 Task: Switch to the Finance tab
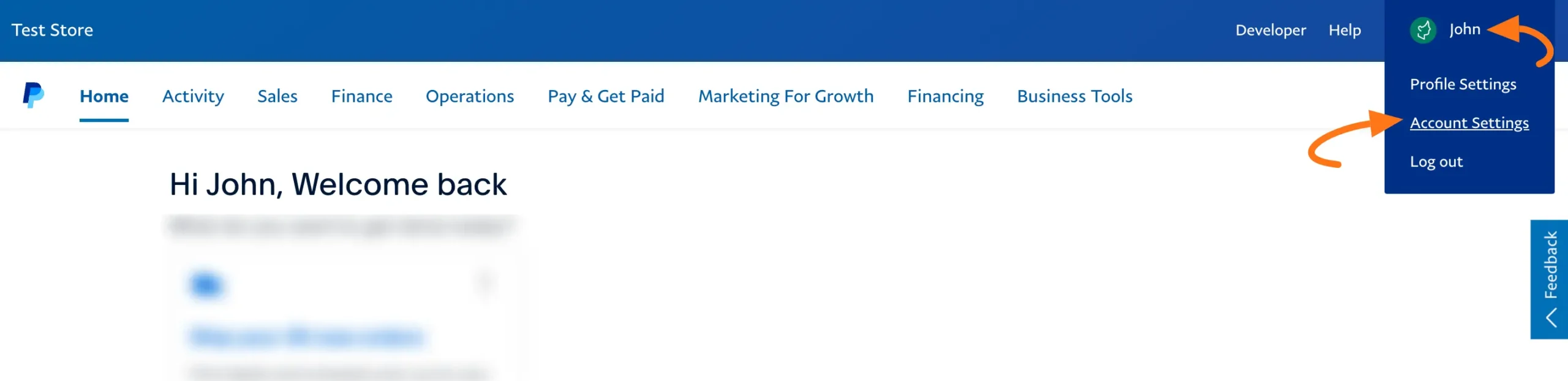(x=361, y=96)
